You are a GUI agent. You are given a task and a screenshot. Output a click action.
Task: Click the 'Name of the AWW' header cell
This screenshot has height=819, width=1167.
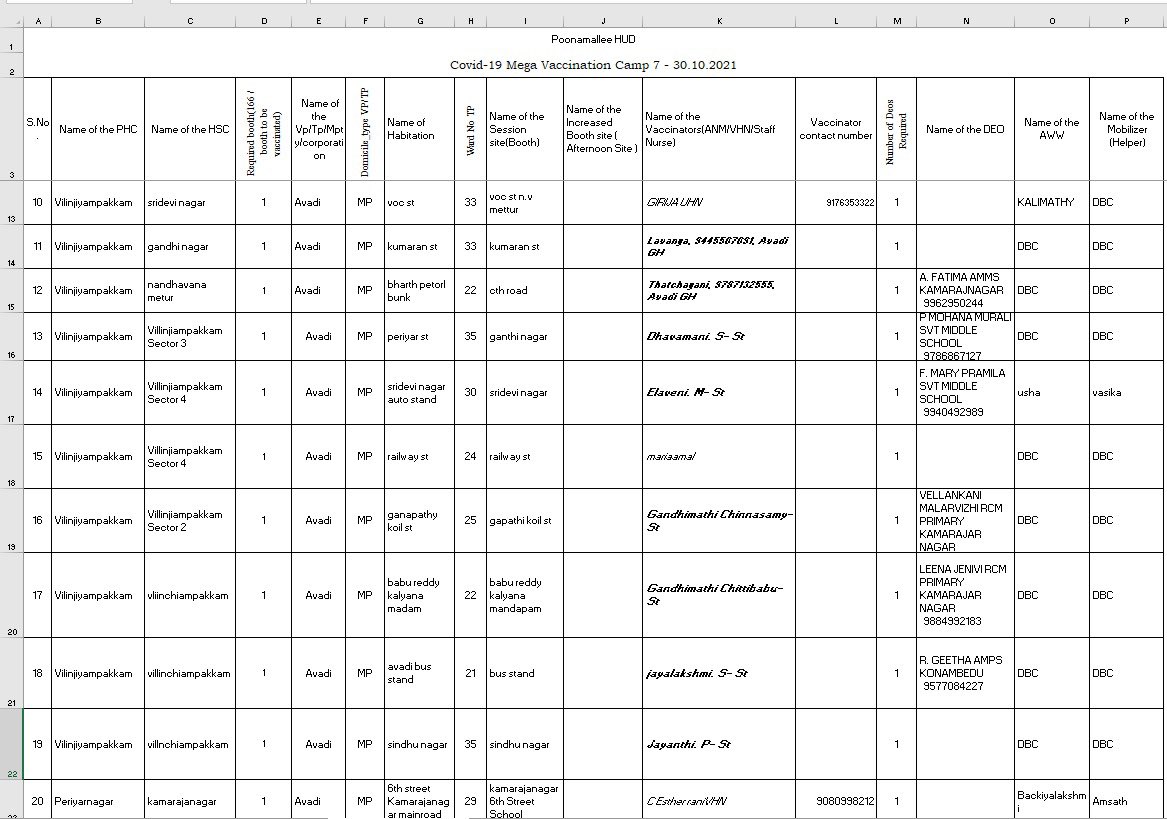click(x=1052, y=129)
